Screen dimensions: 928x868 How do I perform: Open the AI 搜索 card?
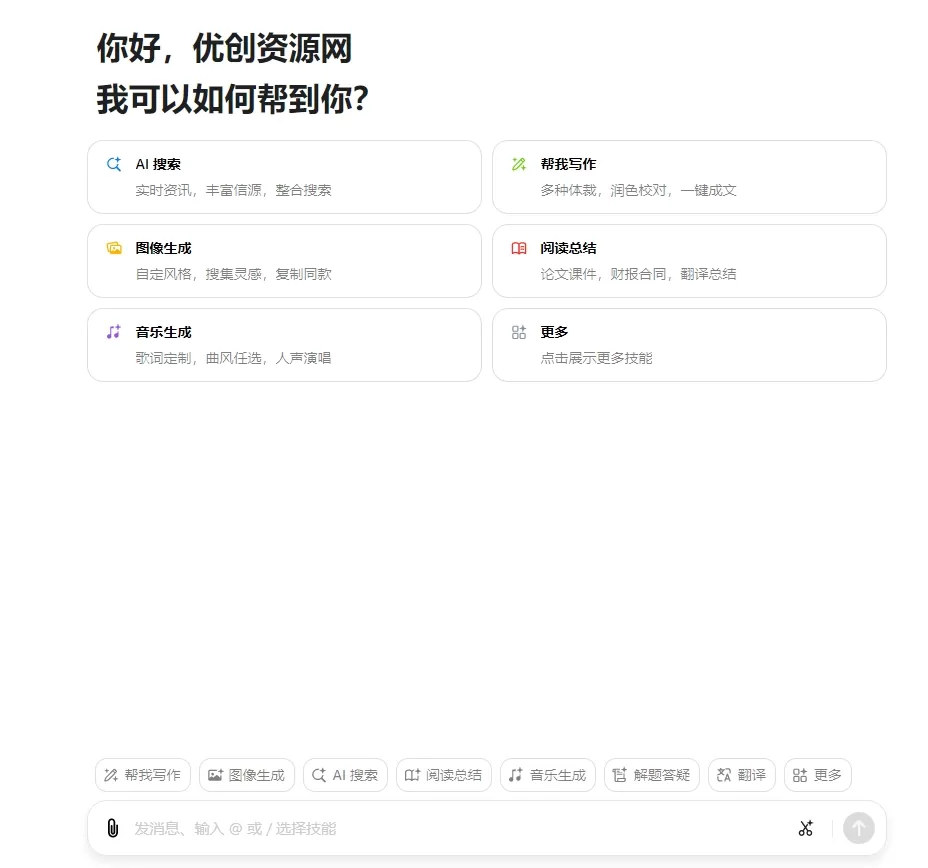click(x=284, y=177)
